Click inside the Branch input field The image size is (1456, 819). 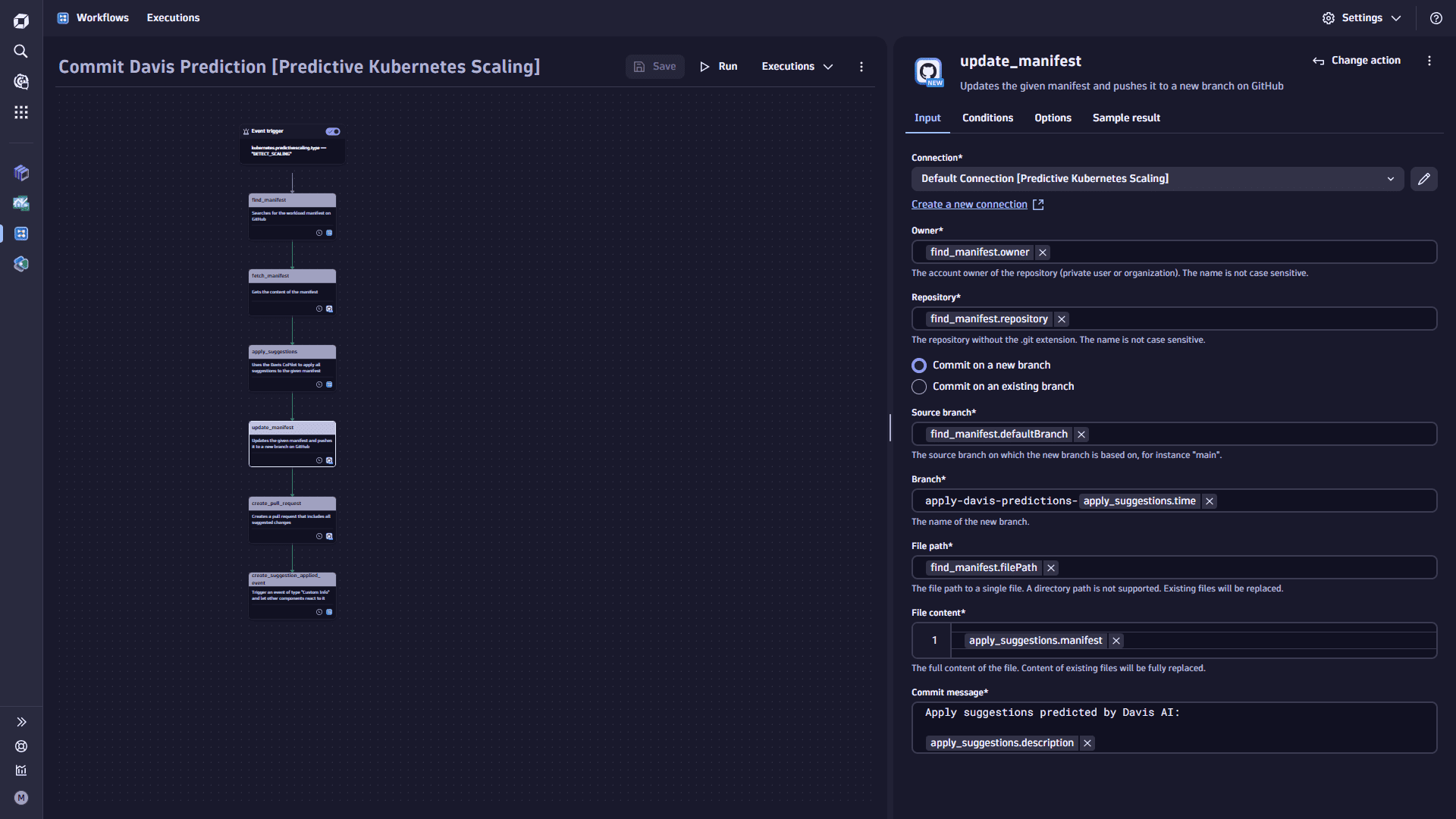1174,501
